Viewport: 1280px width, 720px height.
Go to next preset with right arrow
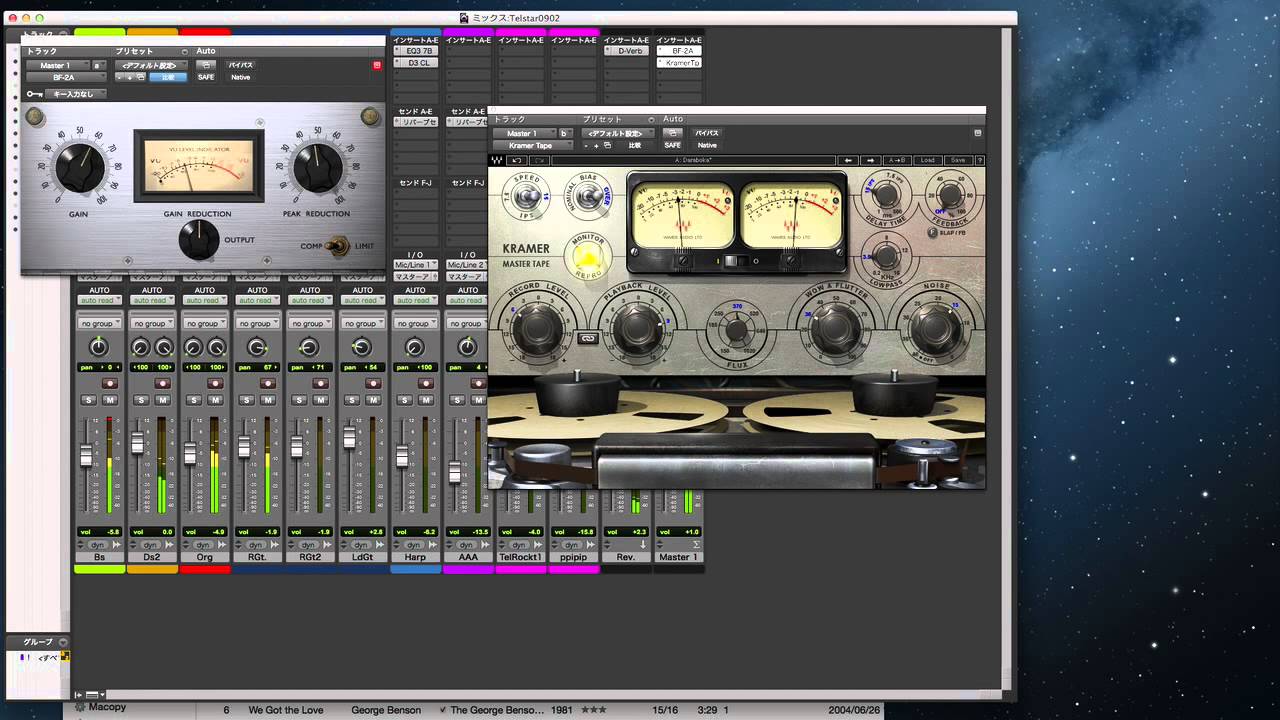click(870, 160)
